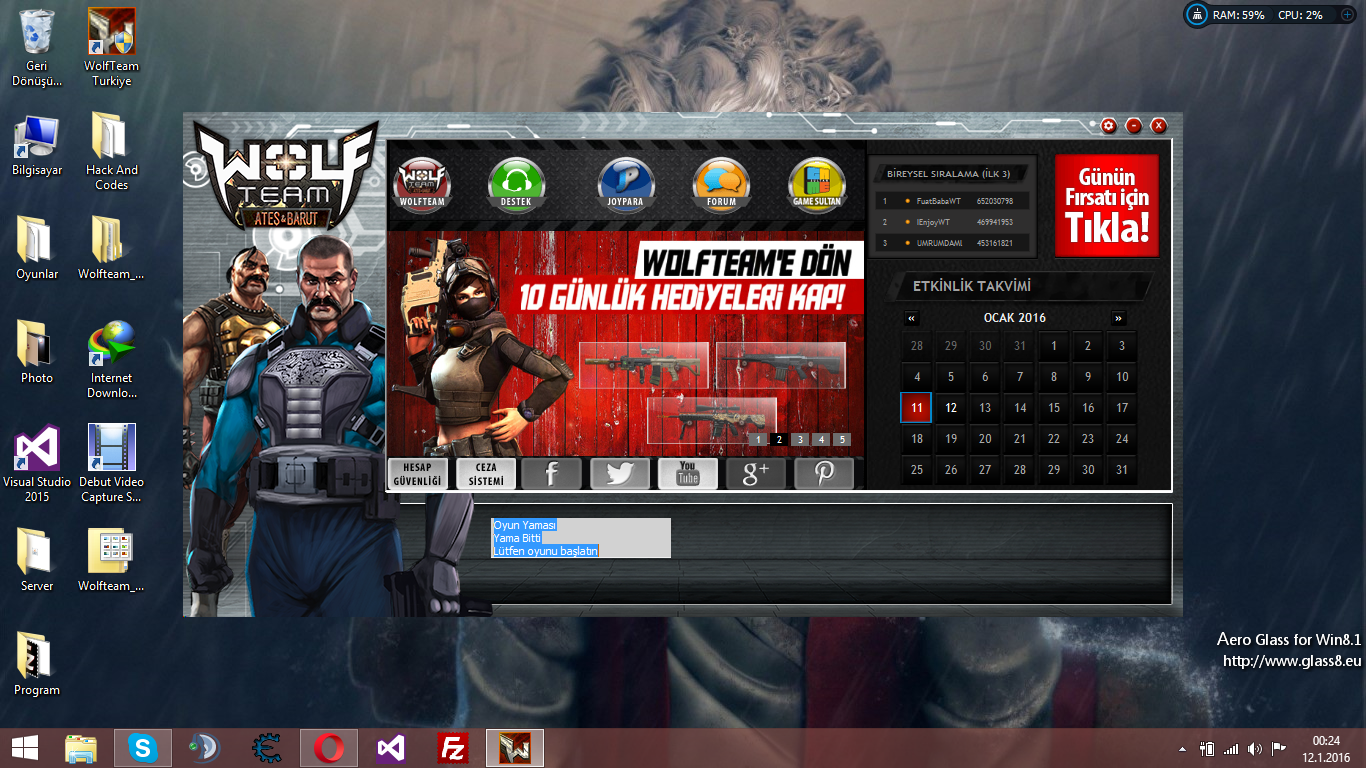Go to next month in calendar
The width and height of the screenshot is (1366, 768).
click(x=1118, y=319)
